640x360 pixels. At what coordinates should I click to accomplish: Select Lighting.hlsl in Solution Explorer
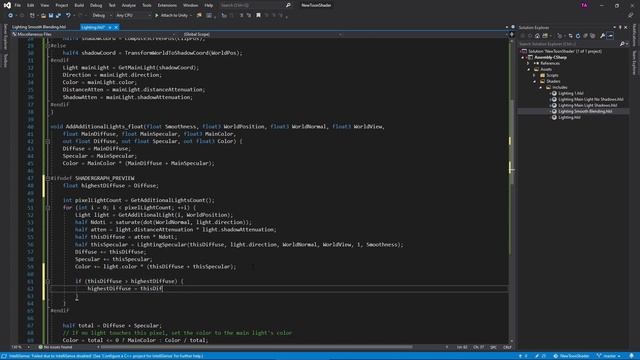point(569,117)
